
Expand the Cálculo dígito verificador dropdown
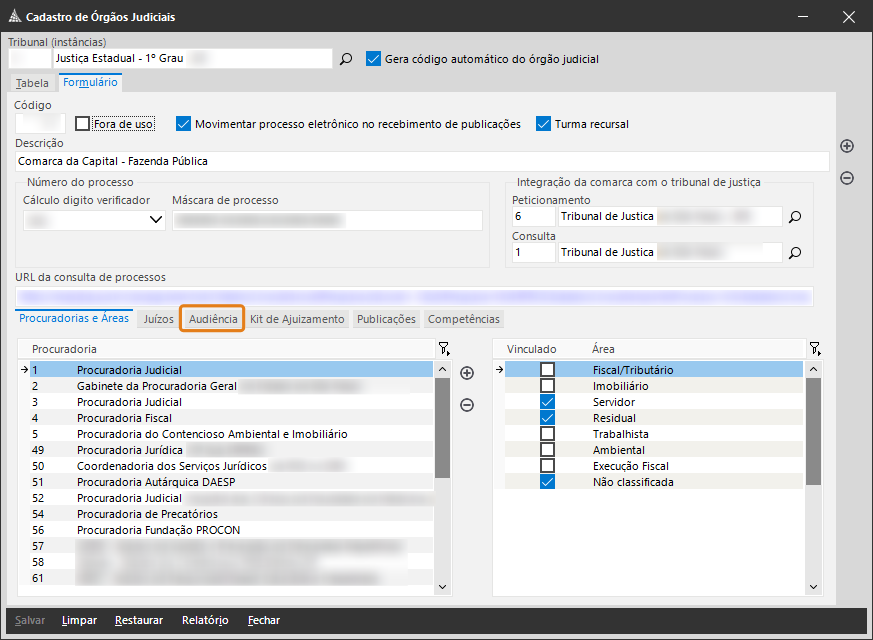tap(156, 220)
